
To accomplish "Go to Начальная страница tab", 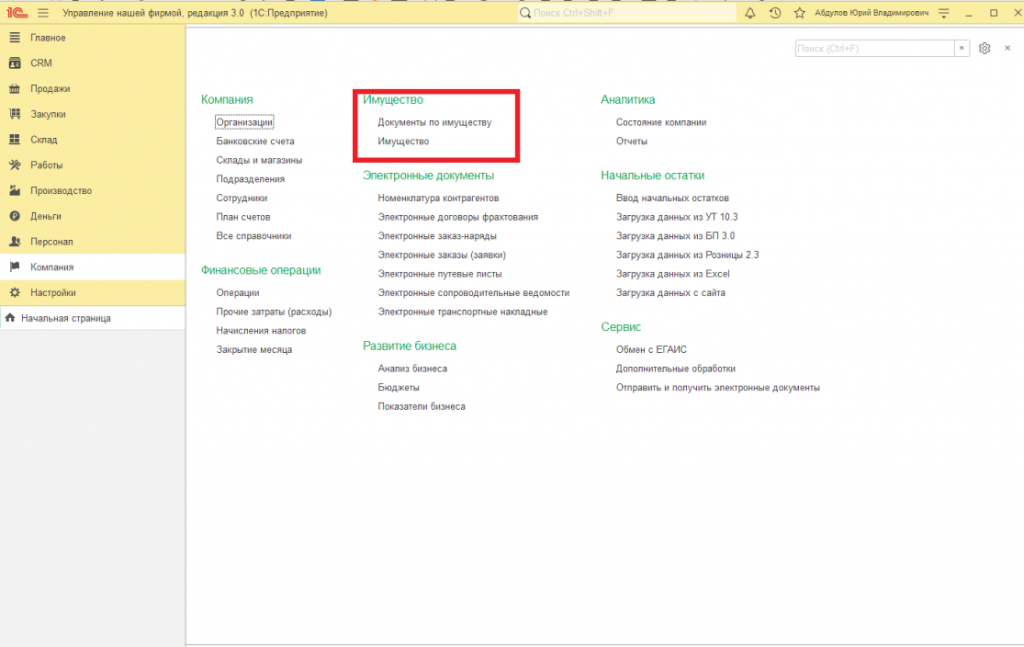I will coord(92,318).
